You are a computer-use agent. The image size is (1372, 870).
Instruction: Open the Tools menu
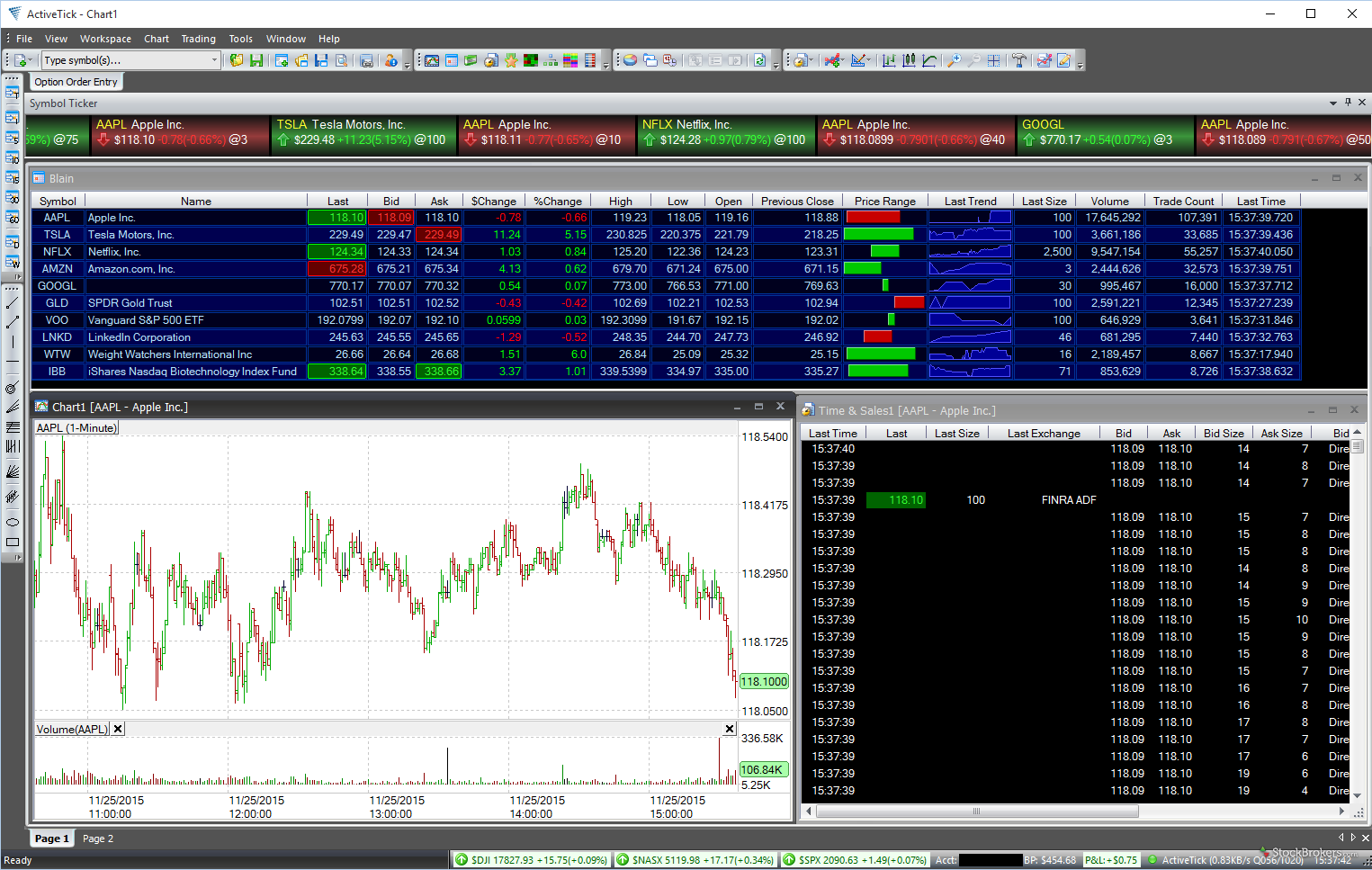(x=240, y=39)
